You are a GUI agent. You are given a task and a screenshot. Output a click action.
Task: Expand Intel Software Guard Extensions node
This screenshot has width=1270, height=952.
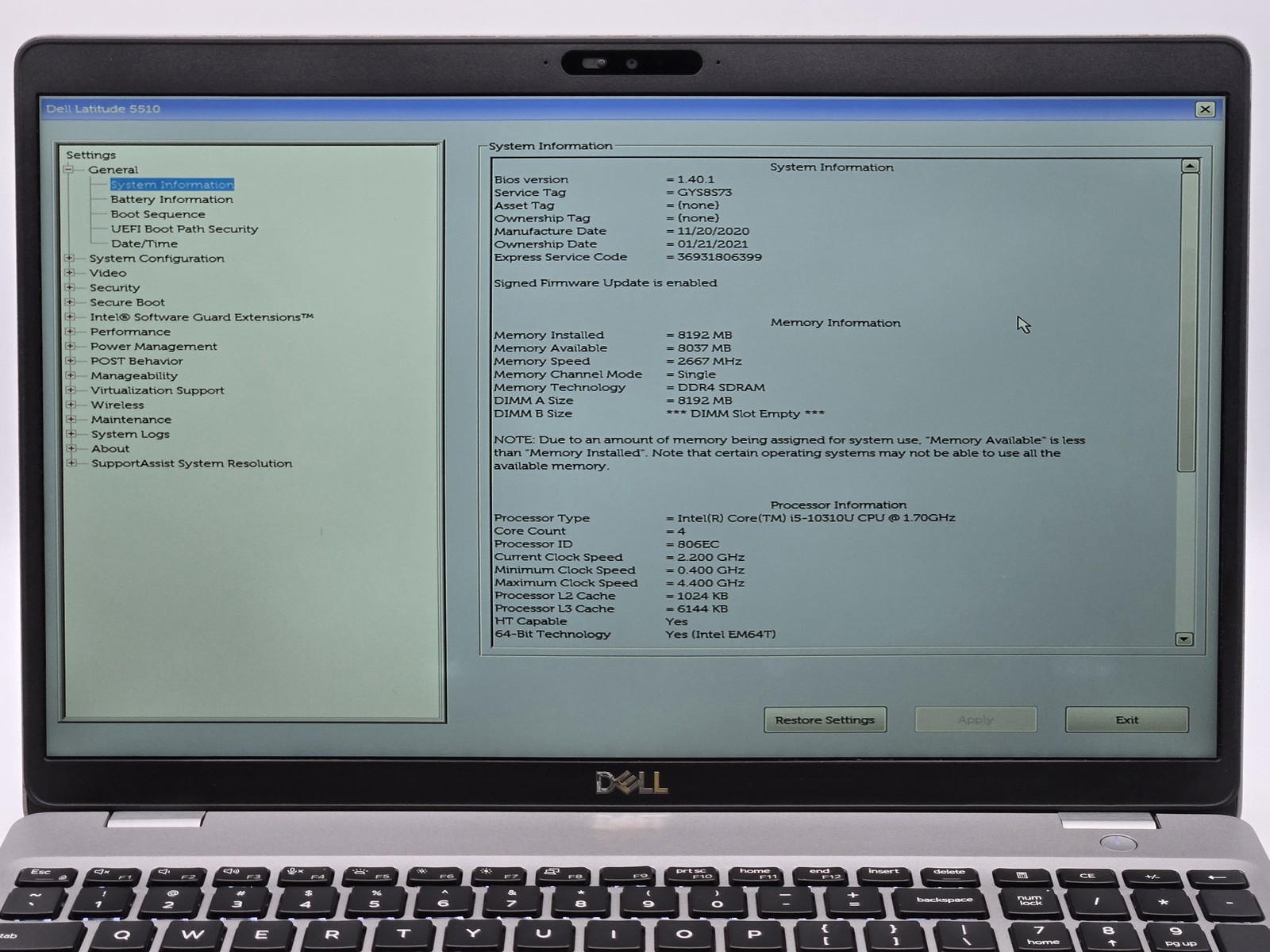pos(70,317)
